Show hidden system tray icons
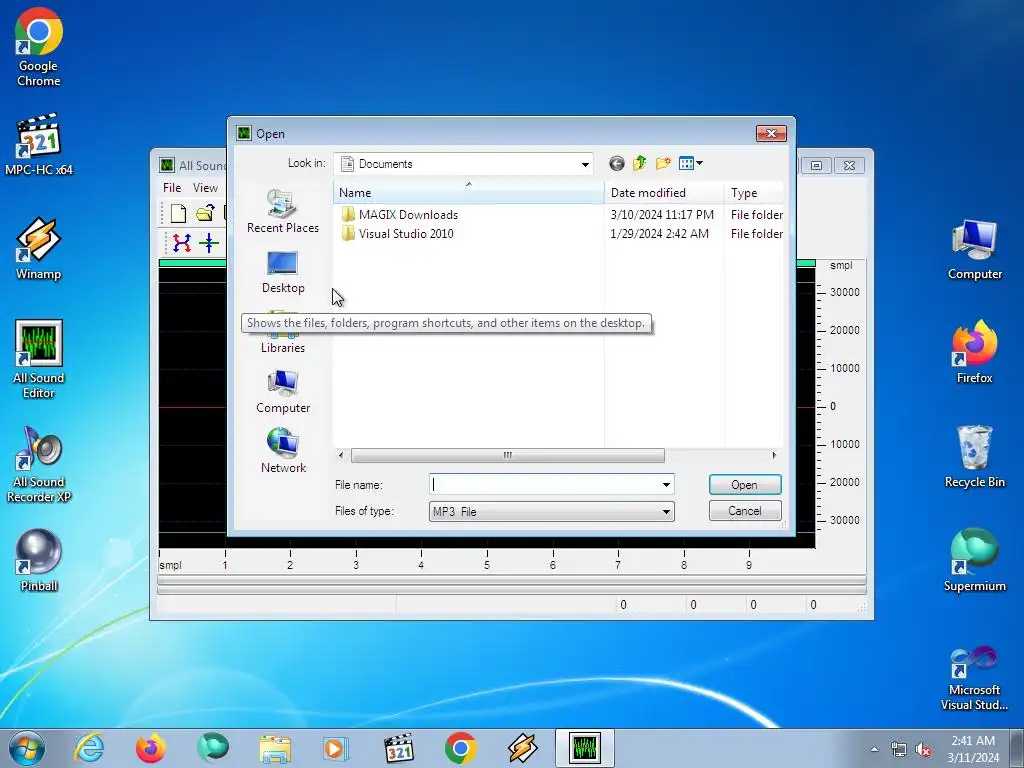 874,749
